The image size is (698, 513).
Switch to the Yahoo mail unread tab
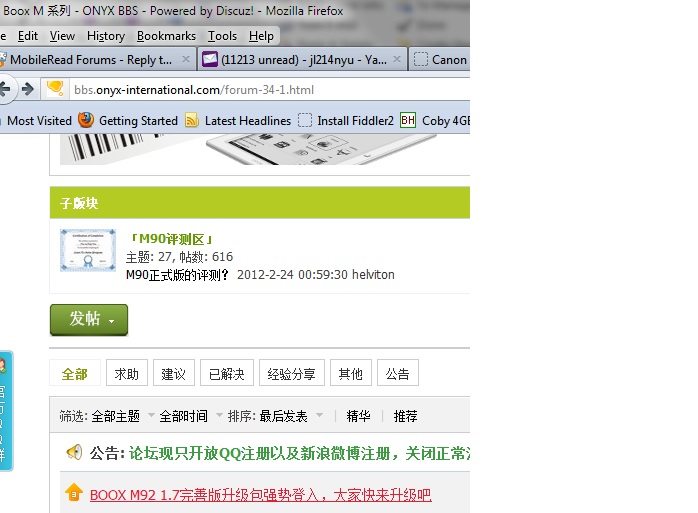(304, 60)
